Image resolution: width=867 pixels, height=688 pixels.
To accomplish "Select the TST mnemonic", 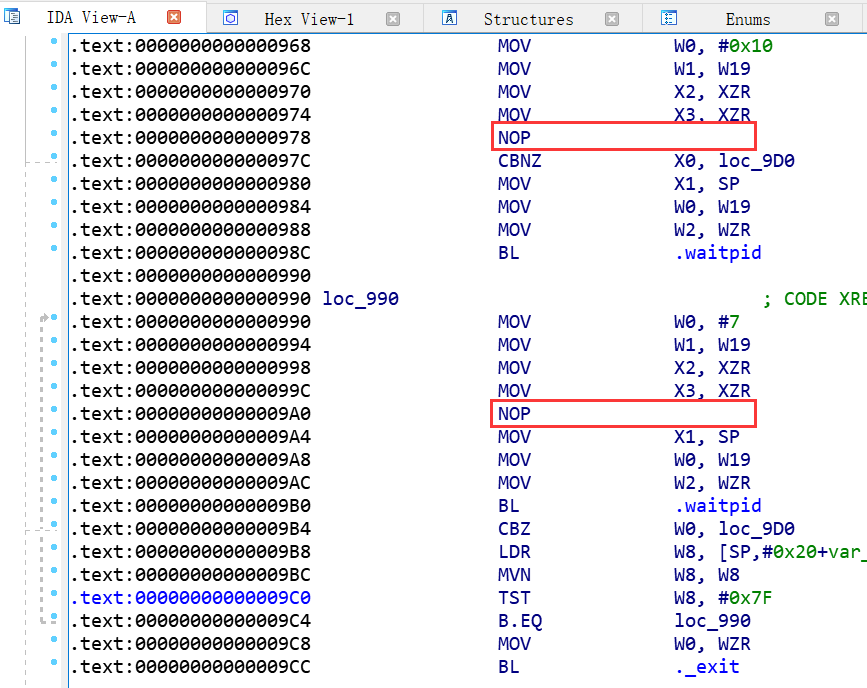I will [514, 597].
